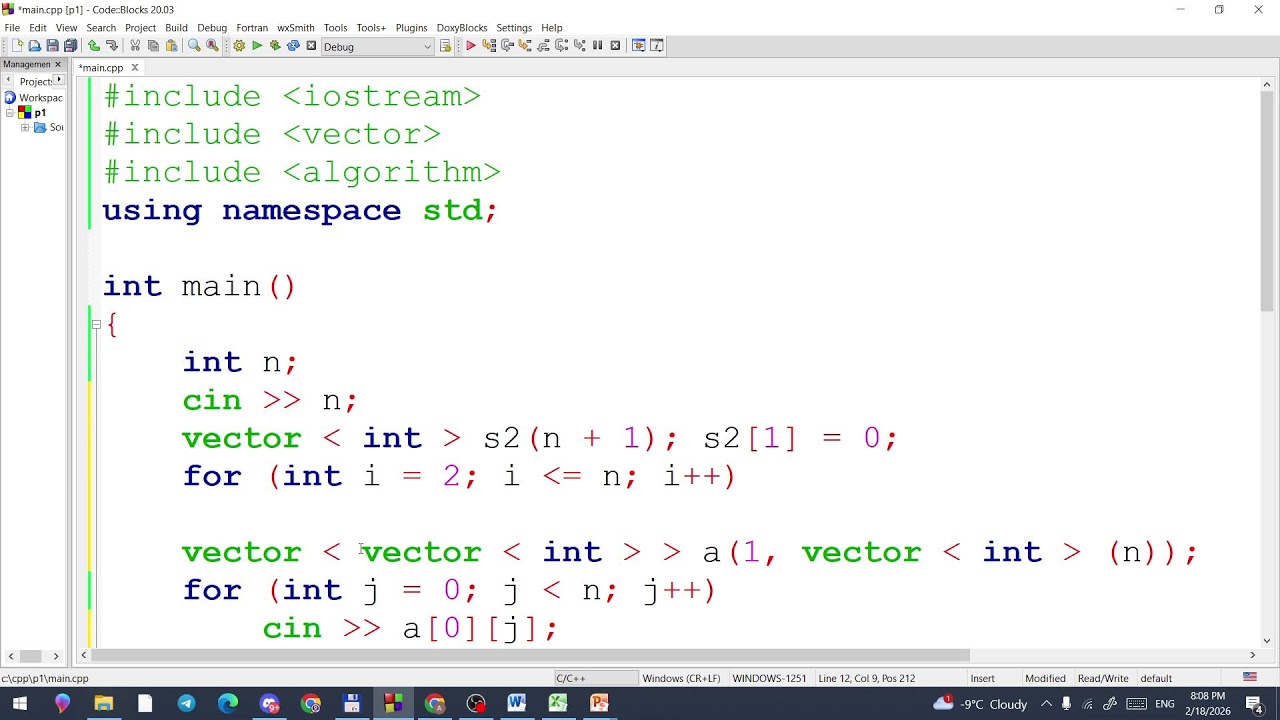
Task: Select the Projects tab in Management panel
Action: 36,81
